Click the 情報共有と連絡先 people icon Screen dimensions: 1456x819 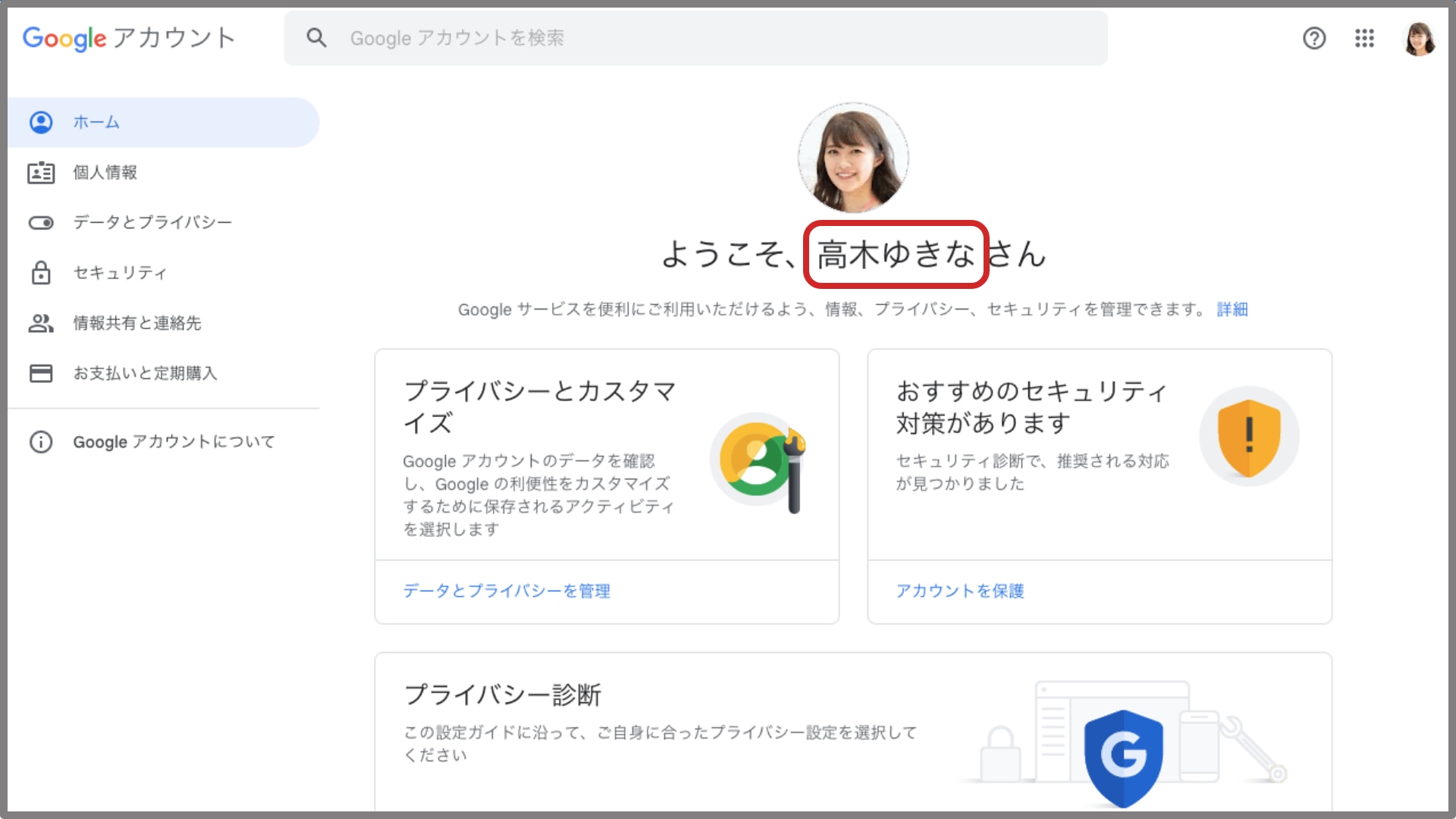41,323
